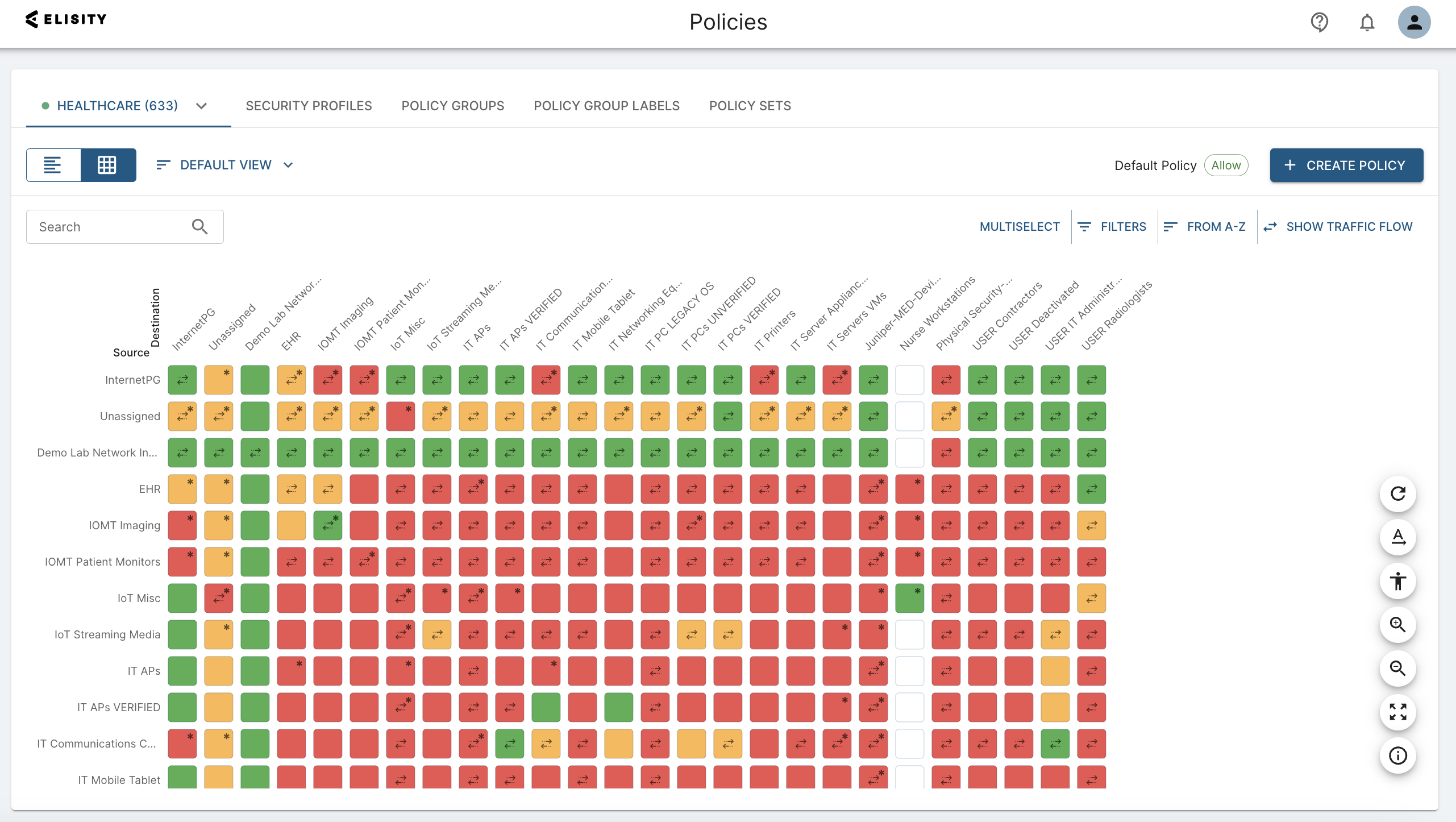Switch to POLICY SETS tab
This screenshot has width=1456, height=822.
pos(750,105)
